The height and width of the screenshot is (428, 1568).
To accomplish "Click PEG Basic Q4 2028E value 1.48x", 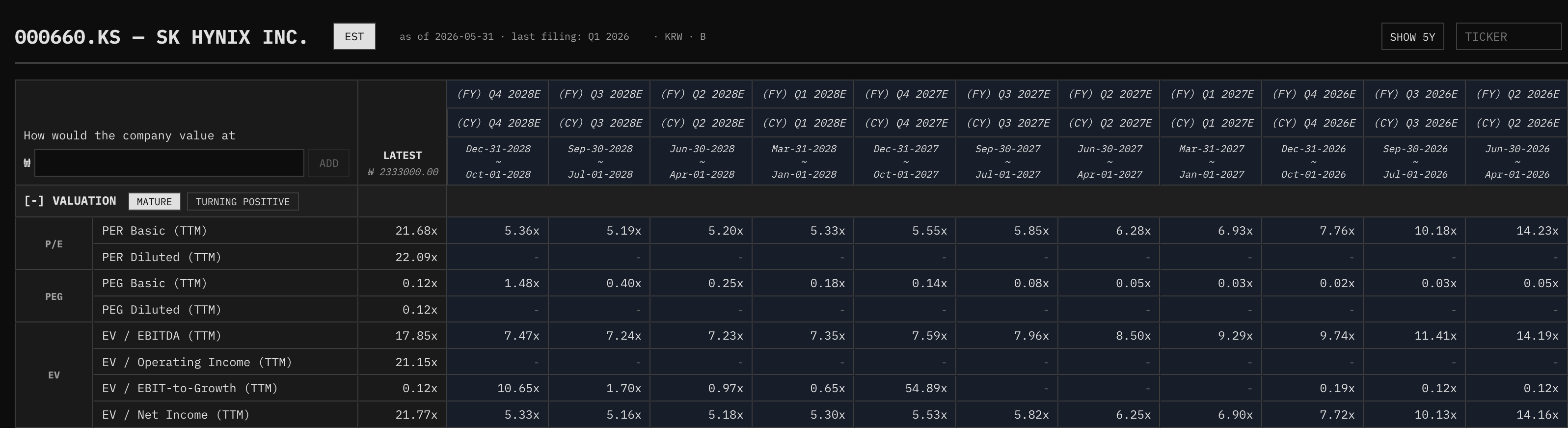I will point(522,283).
